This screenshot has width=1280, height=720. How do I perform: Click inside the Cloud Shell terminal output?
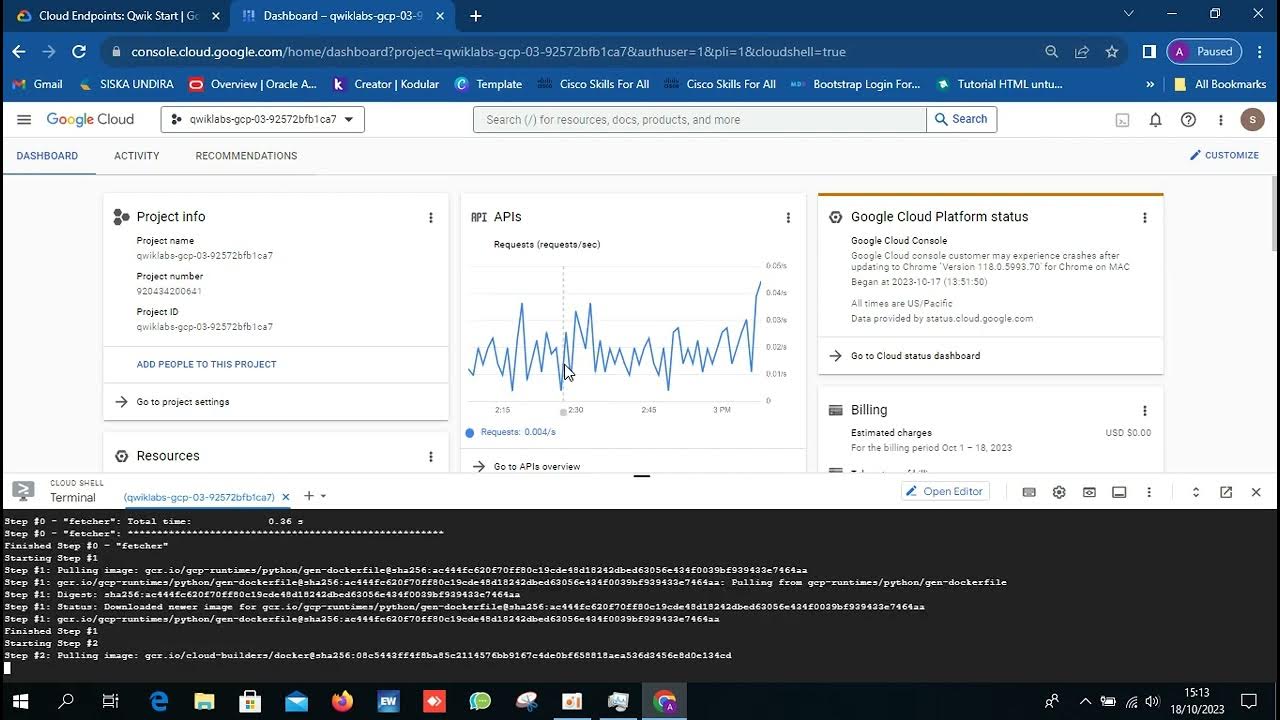[x=640, y=595]
